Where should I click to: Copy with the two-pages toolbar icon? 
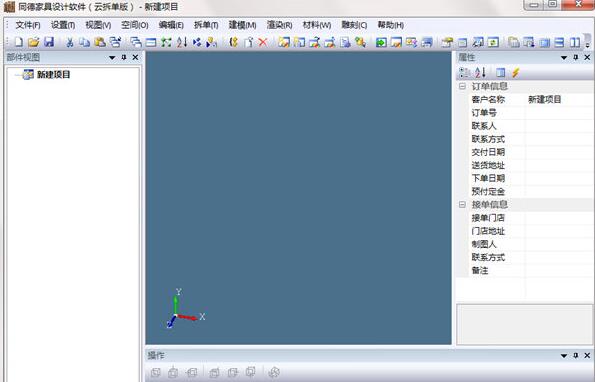click(x=84, y=42)
